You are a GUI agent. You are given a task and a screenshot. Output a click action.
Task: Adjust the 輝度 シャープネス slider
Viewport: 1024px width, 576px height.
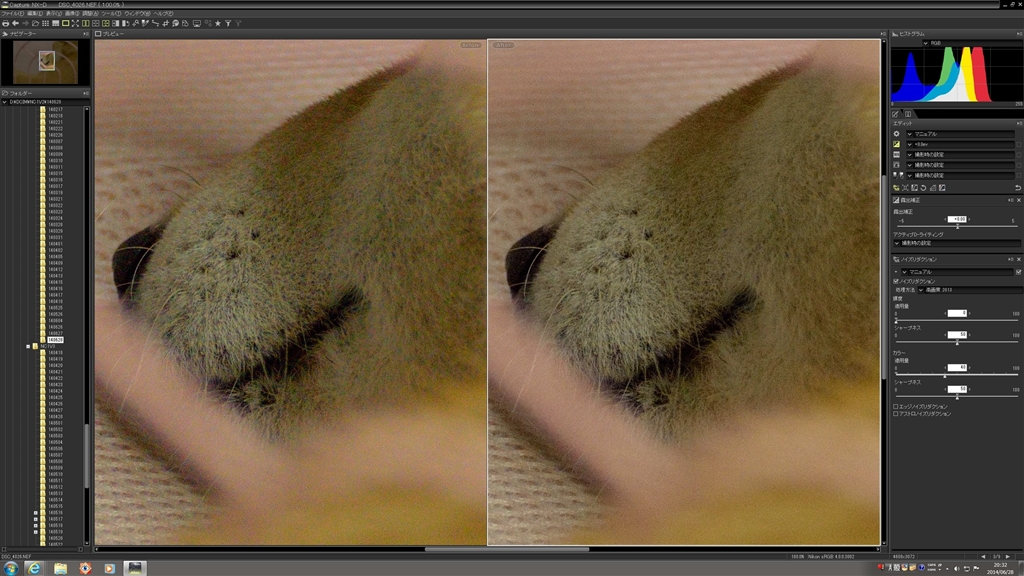point(957,342)
